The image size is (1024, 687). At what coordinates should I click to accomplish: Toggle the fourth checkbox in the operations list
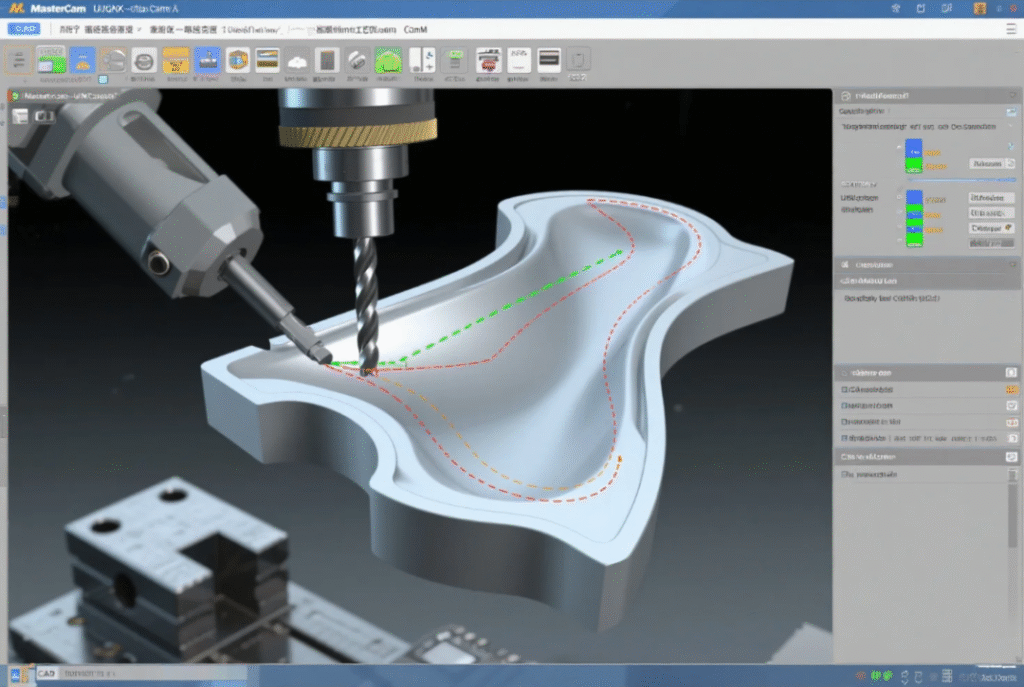(844, 438)
